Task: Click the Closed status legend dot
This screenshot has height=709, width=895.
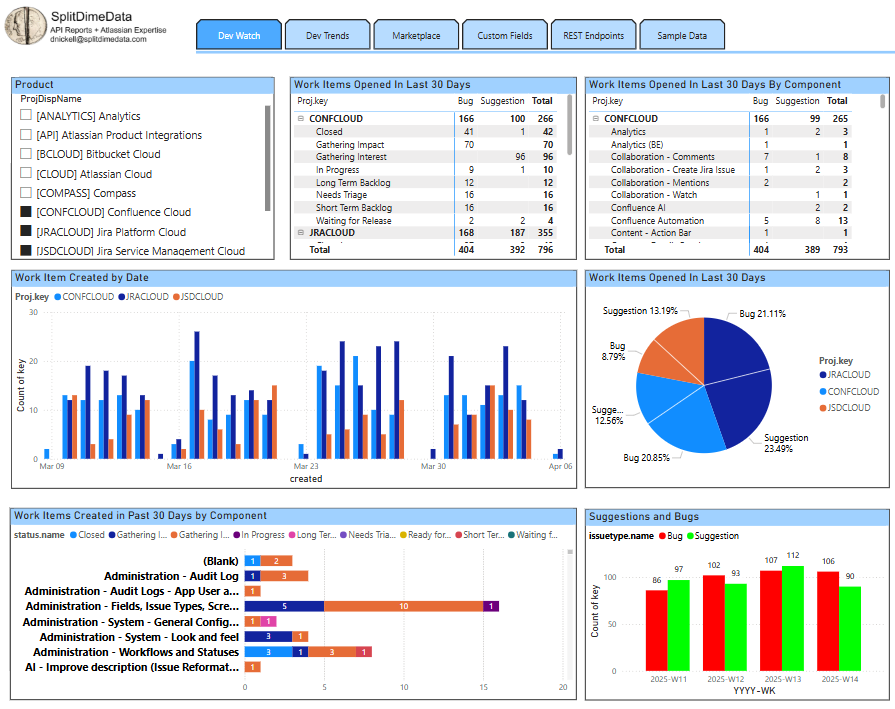Action: click(70, 534)
